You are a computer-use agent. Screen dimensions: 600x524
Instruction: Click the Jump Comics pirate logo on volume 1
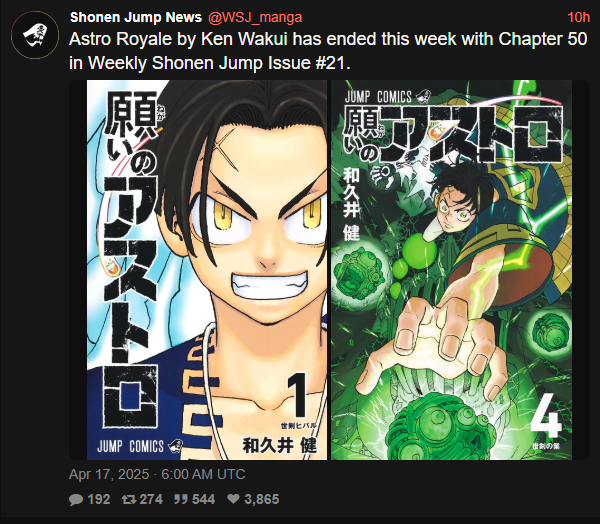pyautogui.click(x=176, y=446)
